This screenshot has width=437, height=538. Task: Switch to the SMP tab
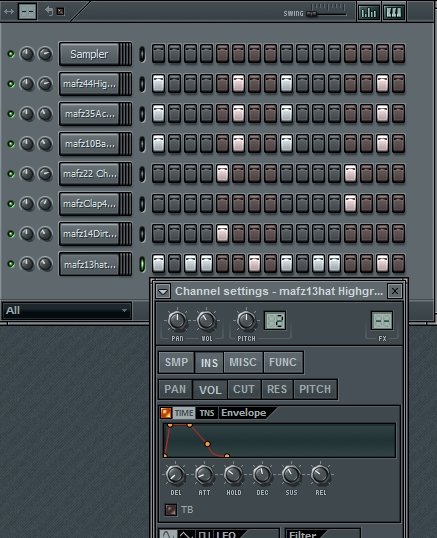pyautogui.click(x=176, y=362)
